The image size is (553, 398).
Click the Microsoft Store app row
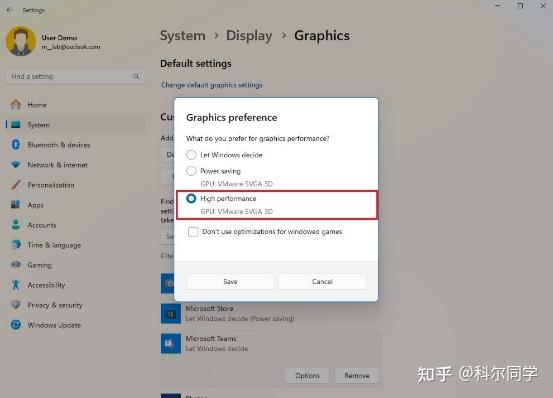tap(271, 313)
